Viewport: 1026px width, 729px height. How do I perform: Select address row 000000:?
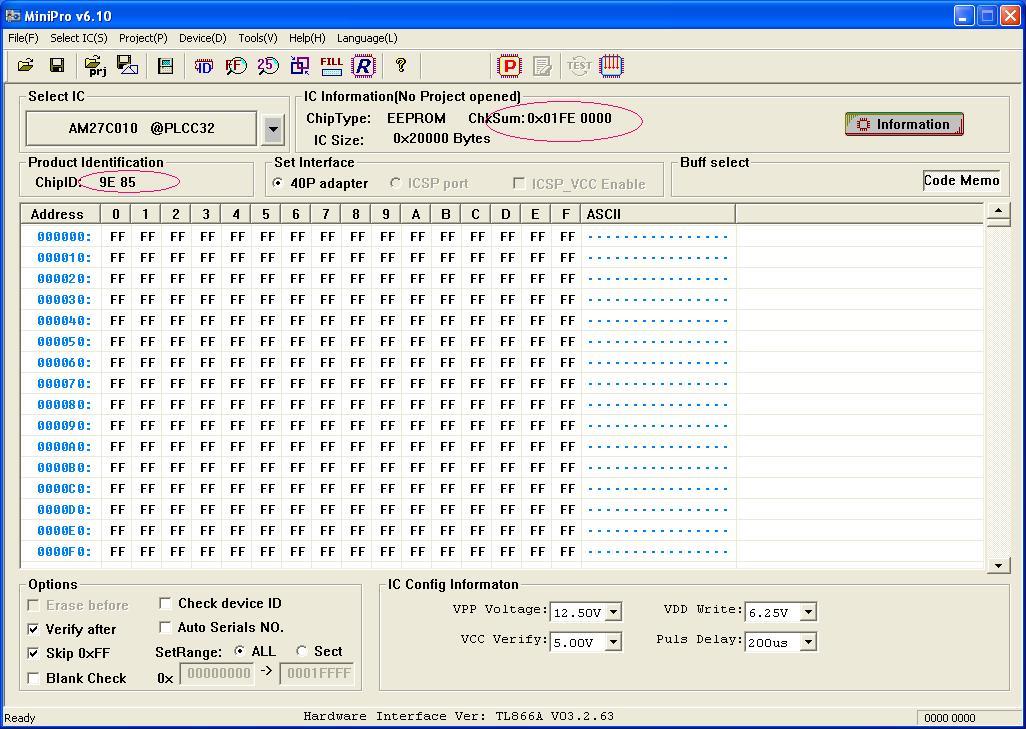pos(64,237)
